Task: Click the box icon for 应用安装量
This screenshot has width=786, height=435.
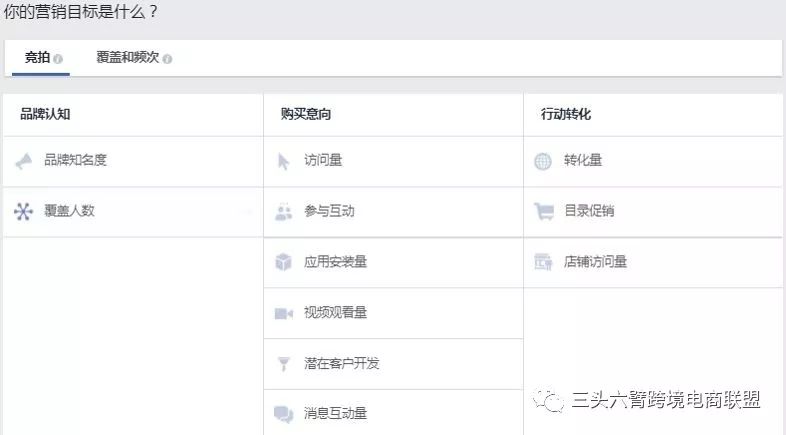Action: (284, 262)
